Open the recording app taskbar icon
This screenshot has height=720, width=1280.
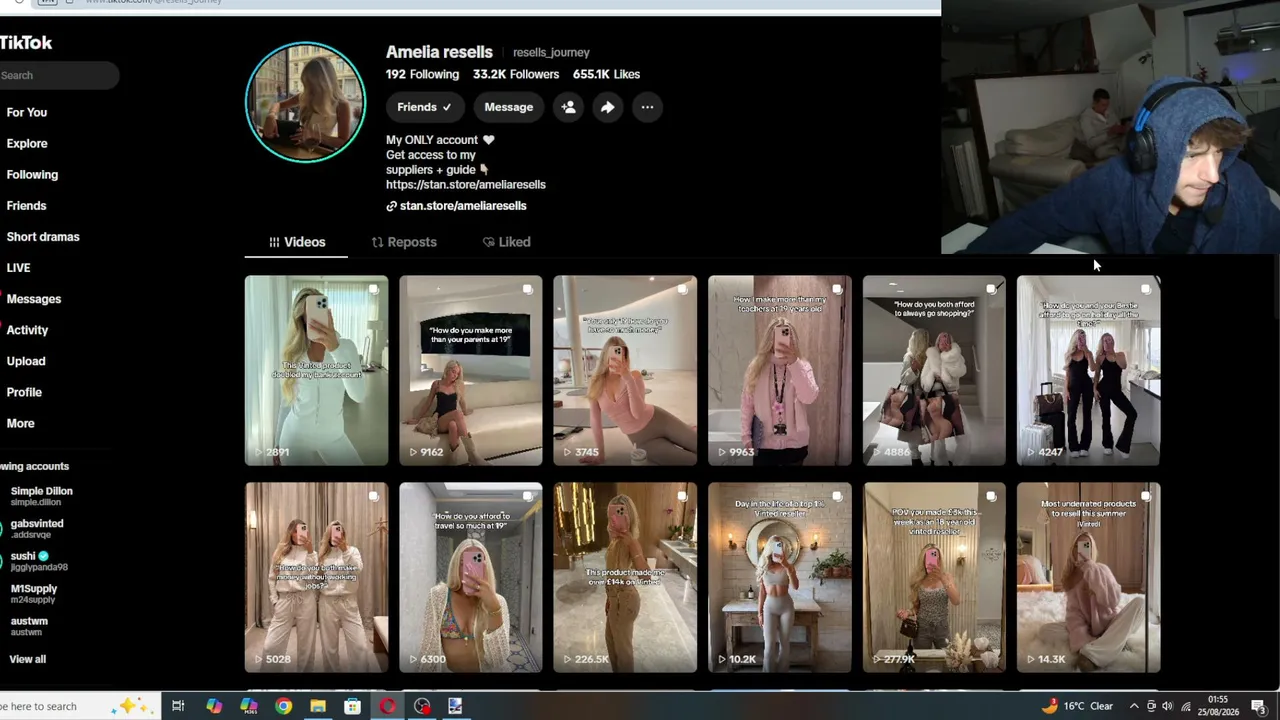pyautogui.click(x=422, y=706)
